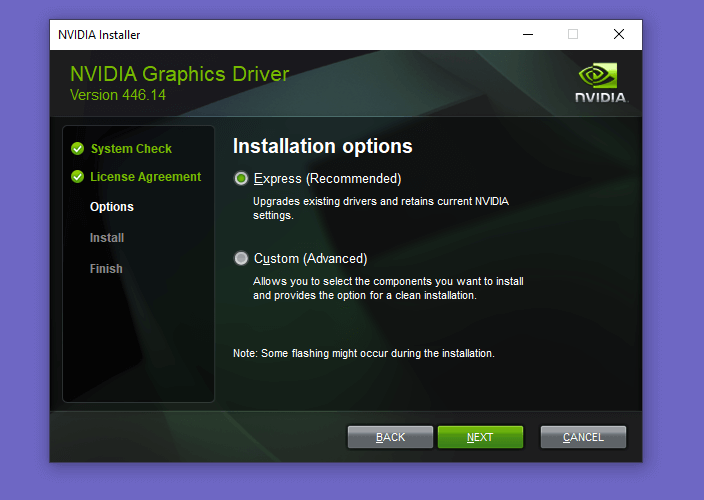
Task: Click the flashing note text
Action: [364, 353]
